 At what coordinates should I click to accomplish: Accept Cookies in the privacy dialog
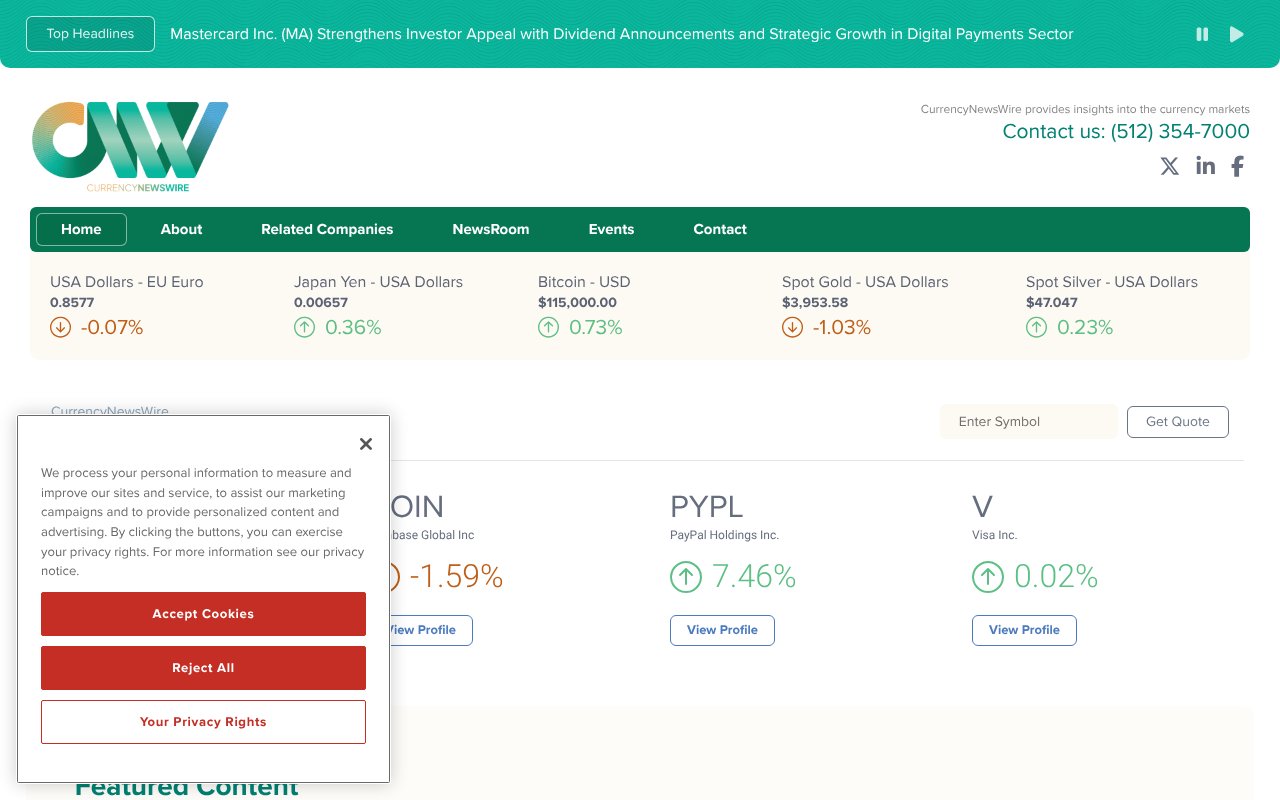point(203,614)
